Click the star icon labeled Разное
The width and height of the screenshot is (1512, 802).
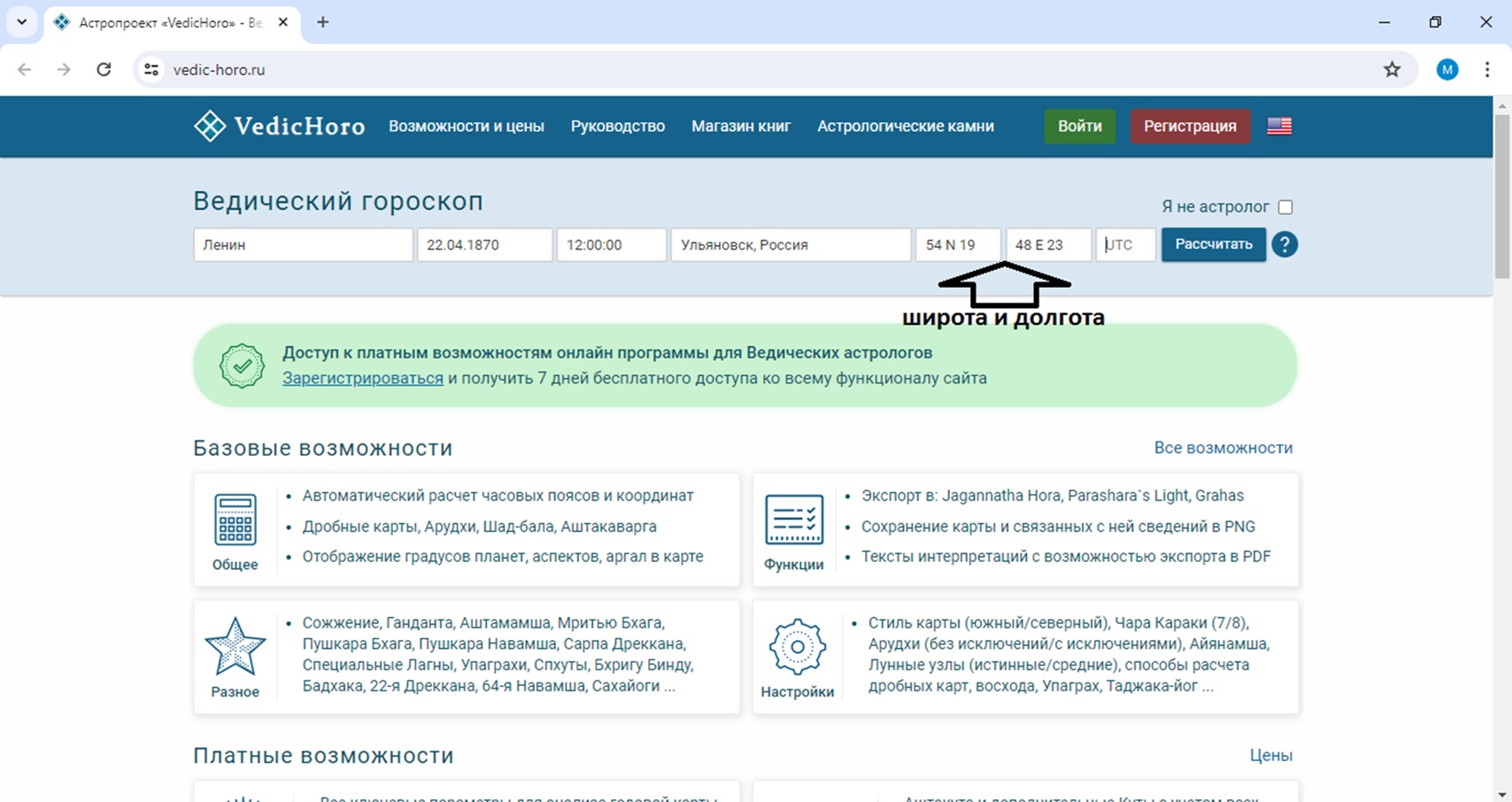(235, 647)
